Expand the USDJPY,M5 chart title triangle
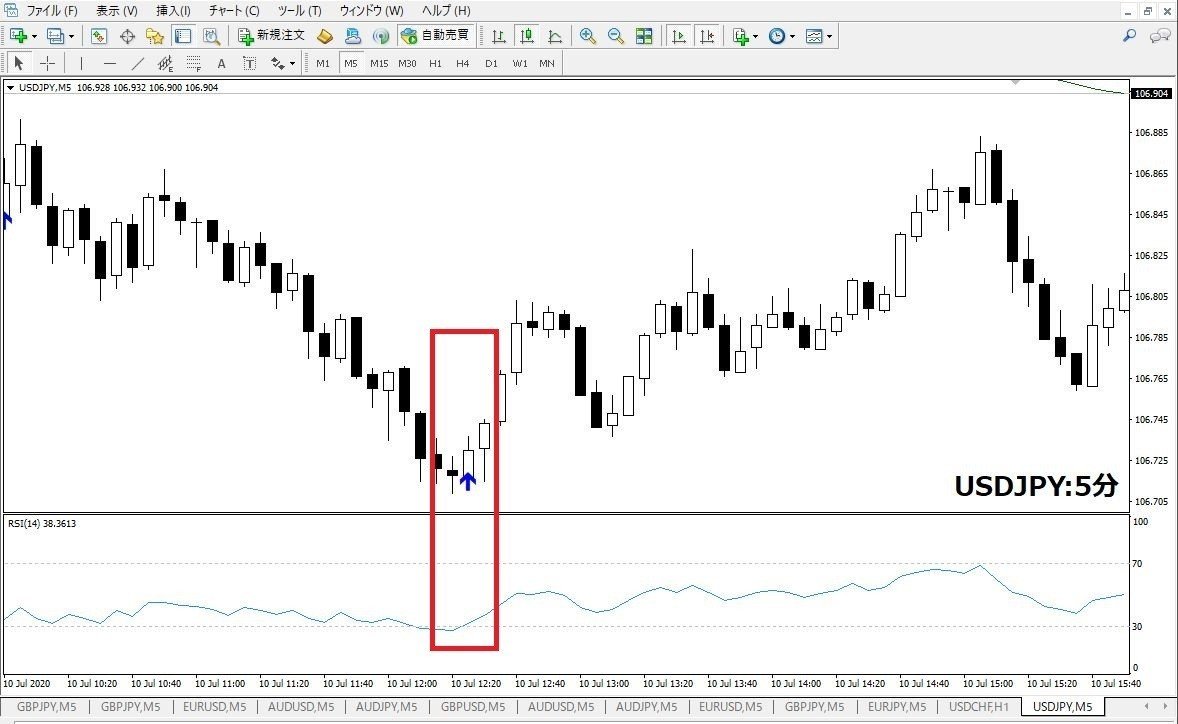1178x724 pixels. [x=11, y=88]
